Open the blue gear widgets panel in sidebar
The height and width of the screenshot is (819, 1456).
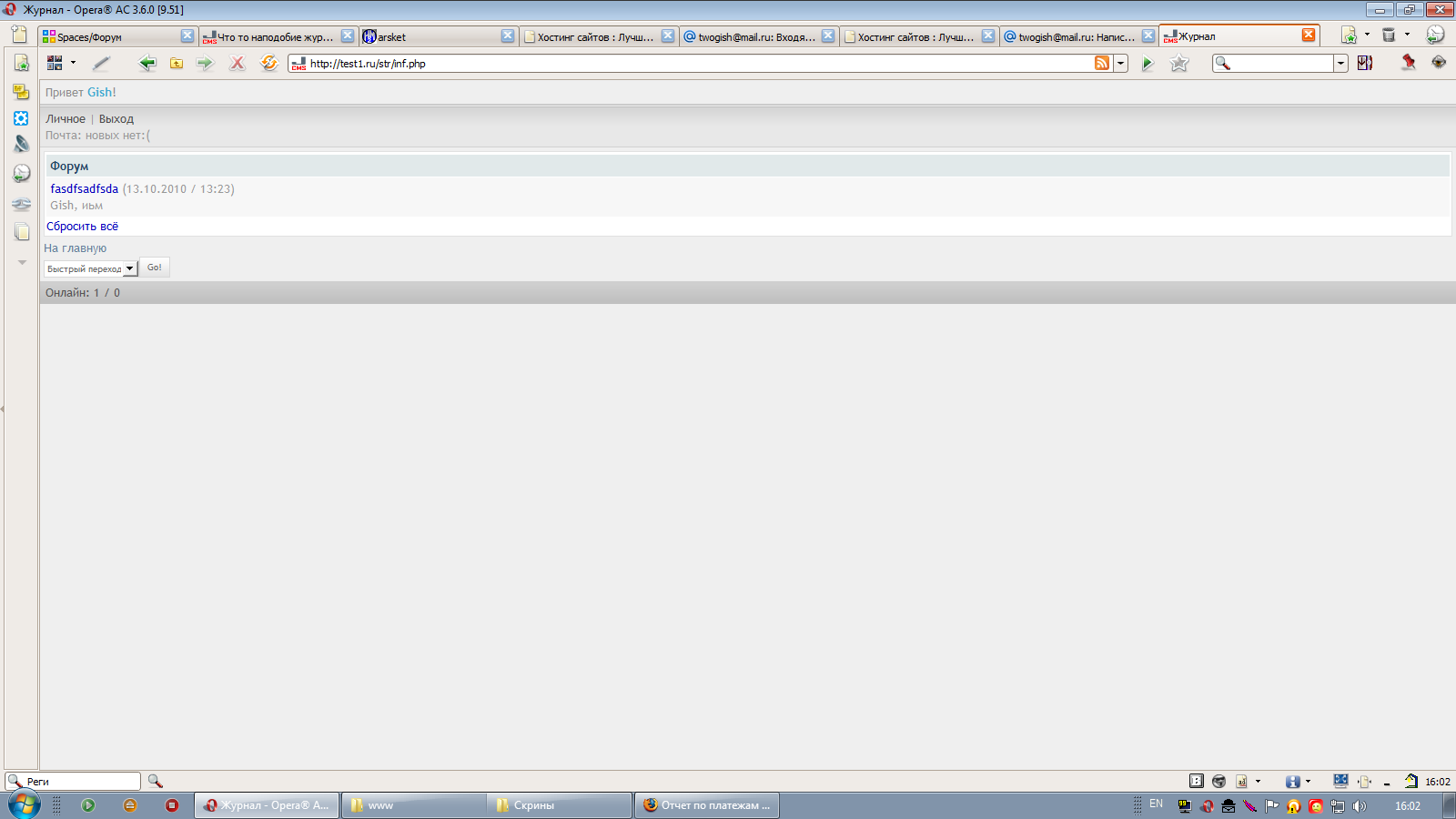click(21, 118)
